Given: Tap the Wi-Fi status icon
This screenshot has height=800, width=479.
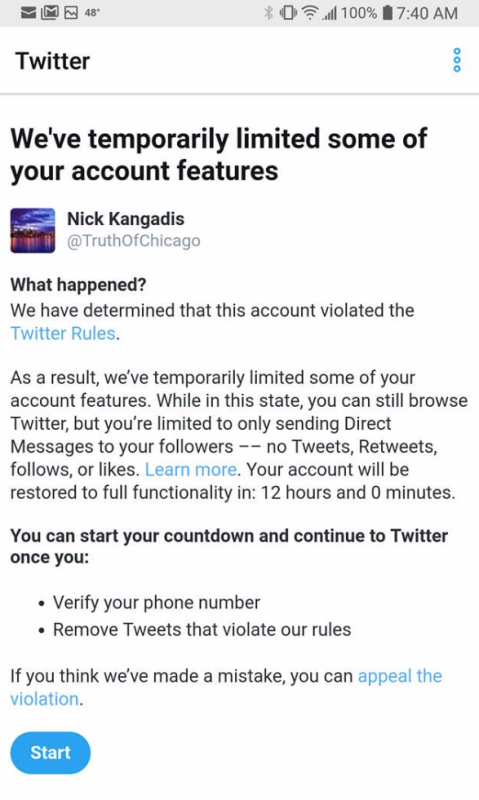Looking at the screenshot, I should pyautogui.click(x=310, y=13).
